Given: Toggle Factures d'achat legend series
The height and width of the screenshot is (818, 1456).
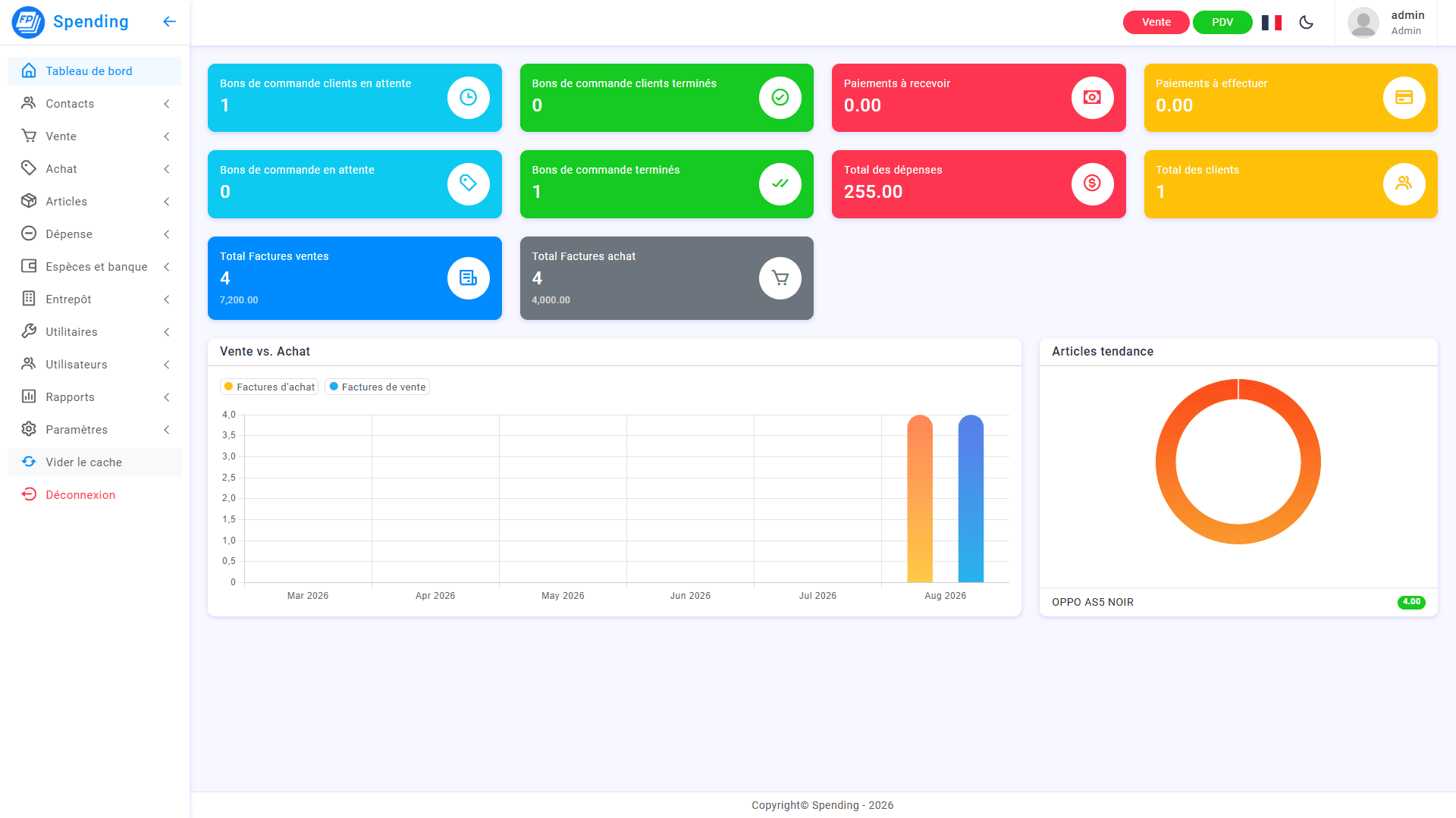Looking at the screenshot, I should pyautogui.click(x=269, y=387).
